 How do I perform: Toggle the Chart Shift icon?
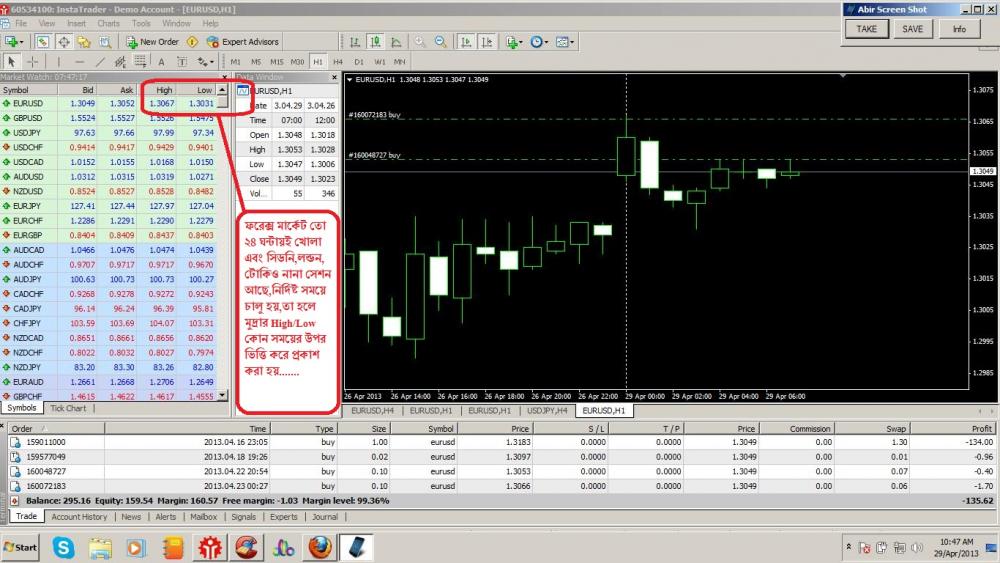pos(487,41)
